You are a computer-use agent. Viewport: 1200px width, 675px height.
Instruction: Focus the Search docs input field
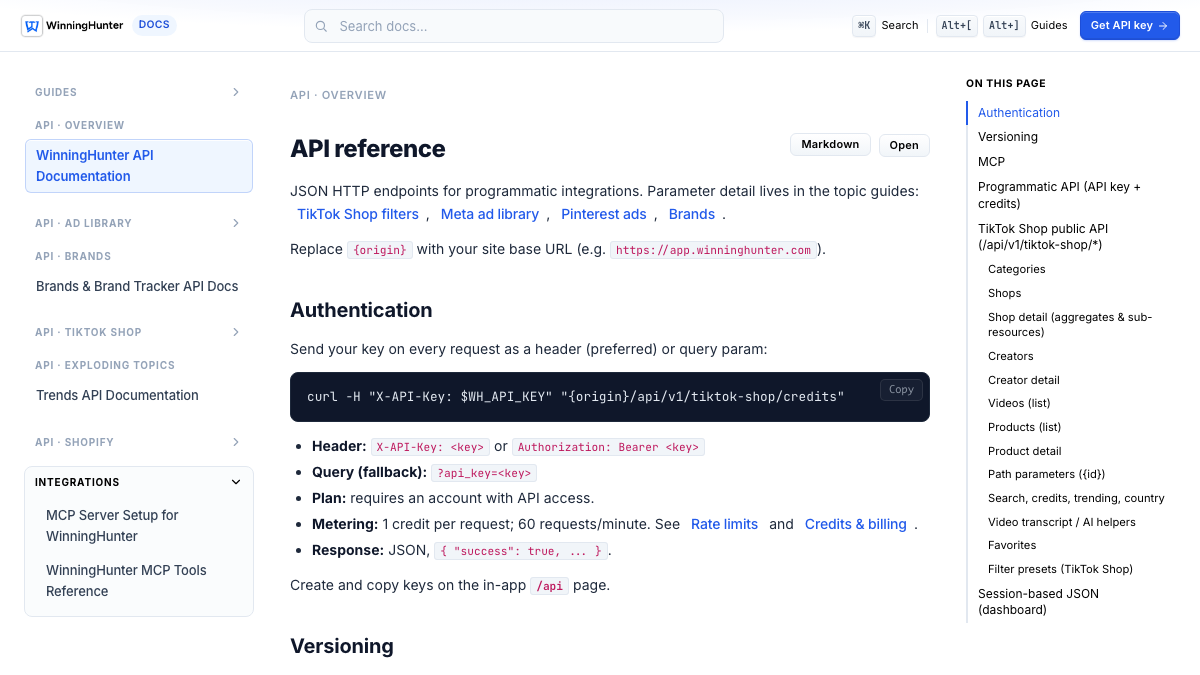pyautogui.click(x=514, y=26)
